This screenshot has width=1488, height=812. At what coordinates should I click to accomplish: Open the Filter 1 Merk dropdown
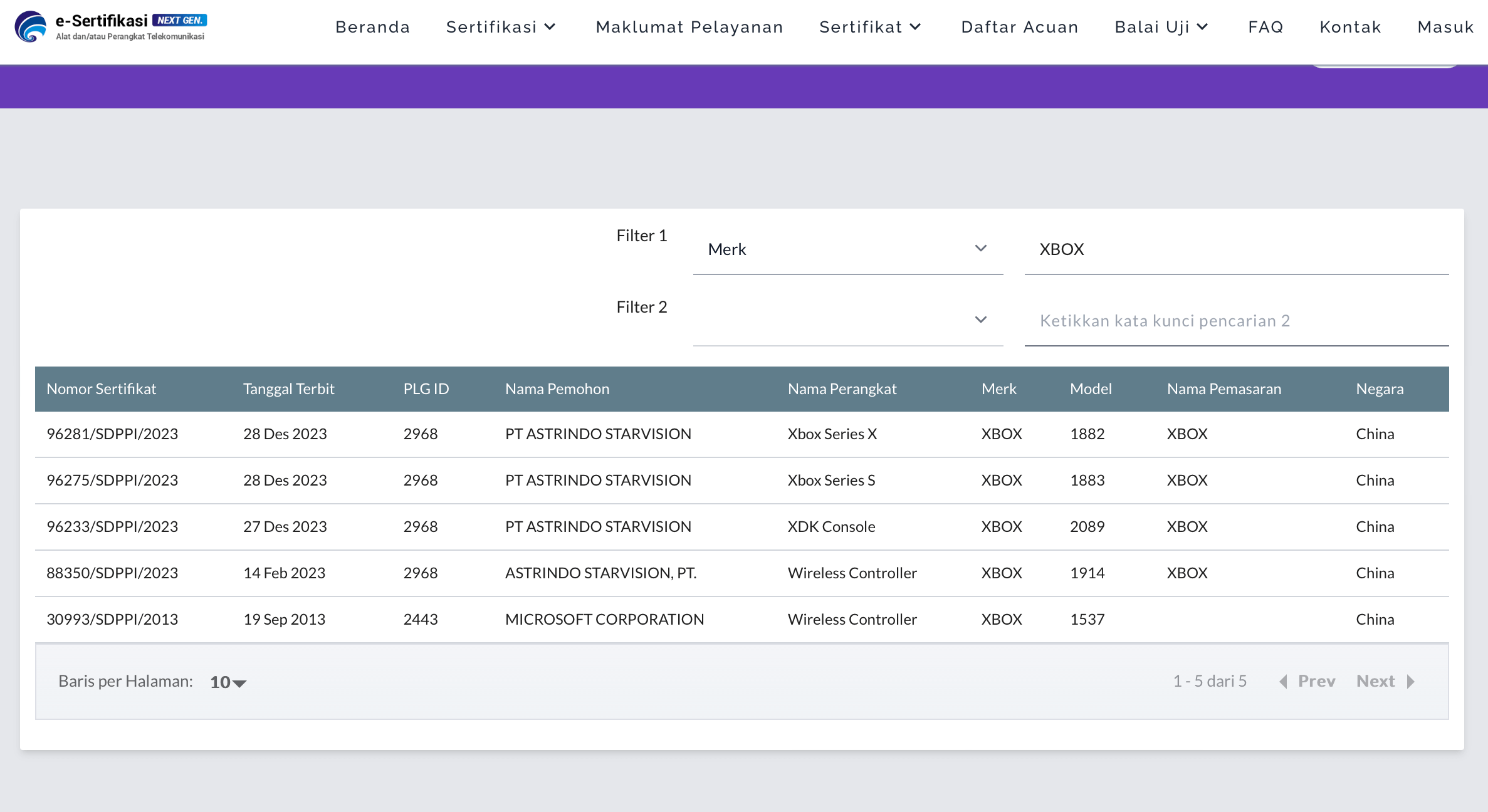(x=848, y=249)
